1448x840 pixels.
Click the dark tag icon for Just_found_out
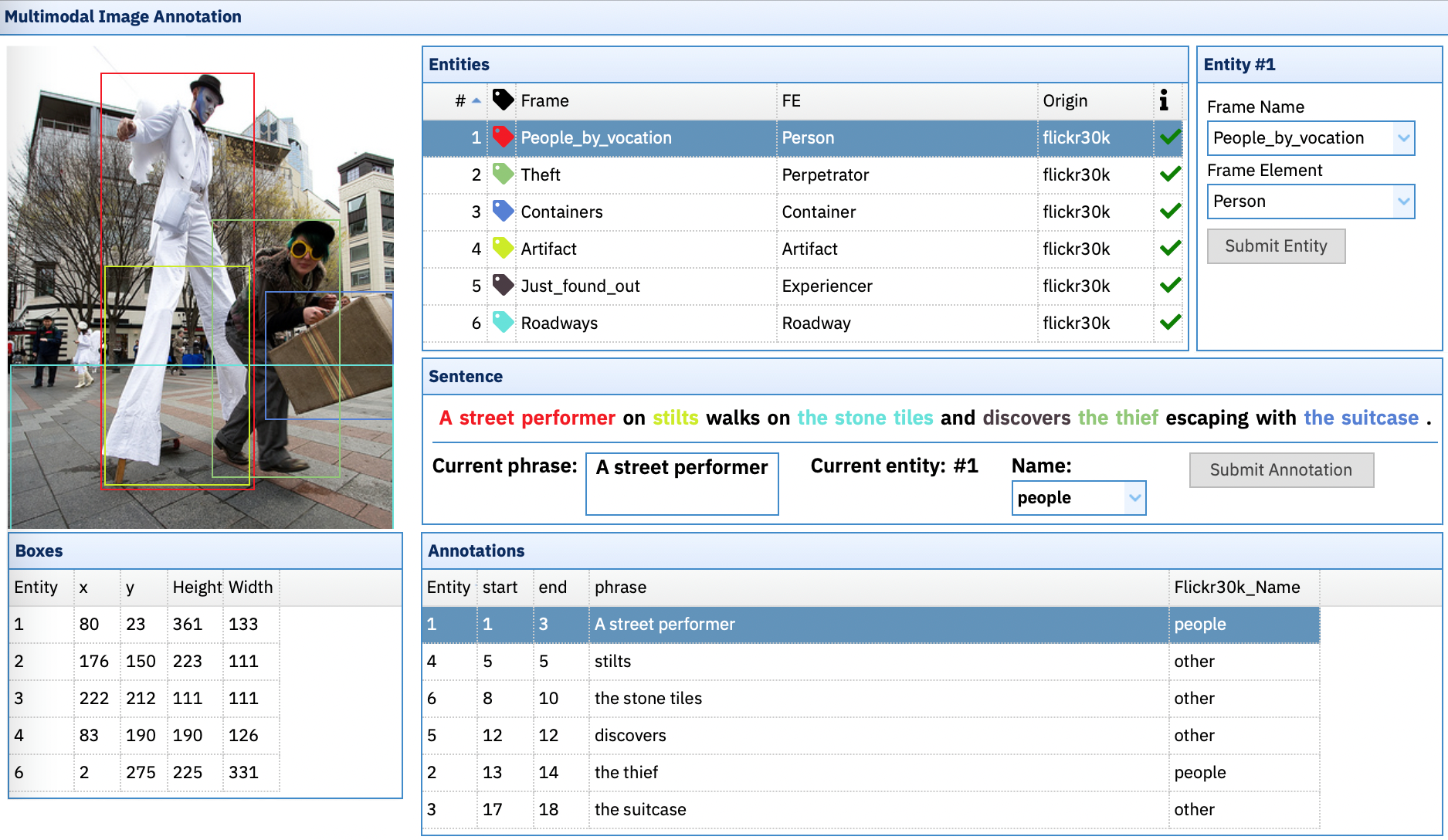[x=503, y=286]
